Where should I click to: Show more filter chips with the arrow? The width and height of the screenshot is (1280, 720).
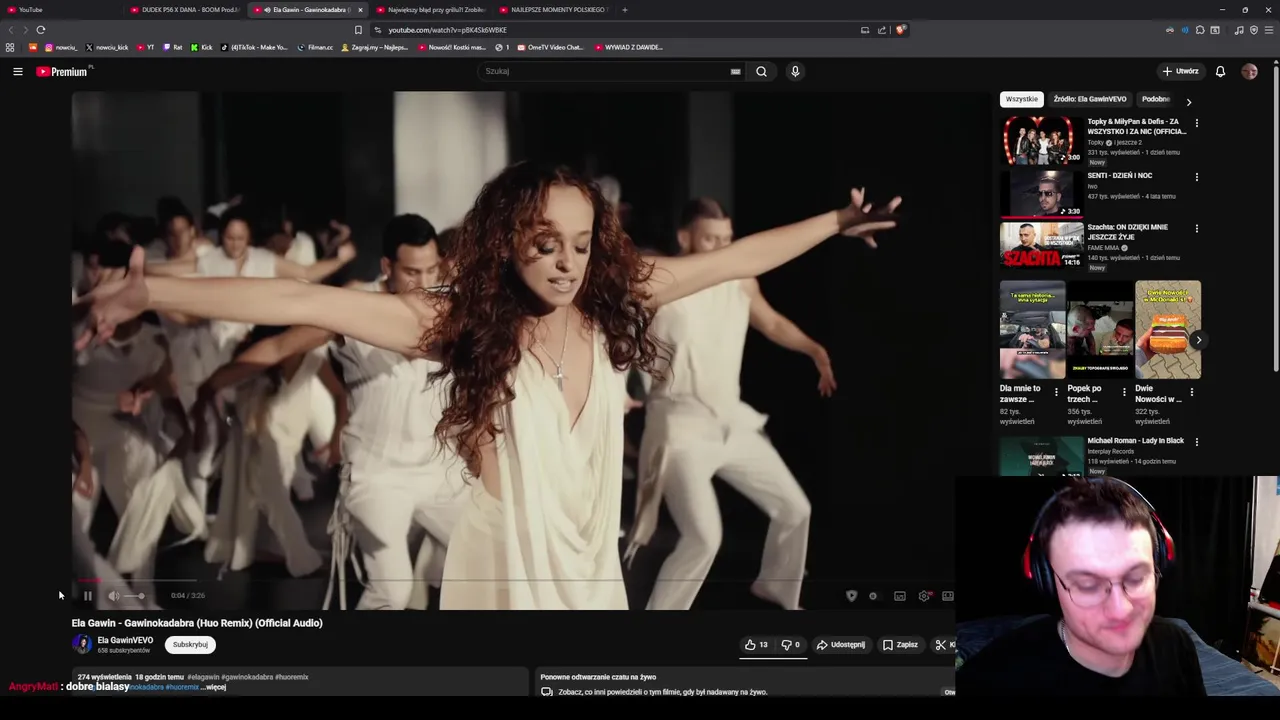pyautogui.click(x=1188, y=101)
